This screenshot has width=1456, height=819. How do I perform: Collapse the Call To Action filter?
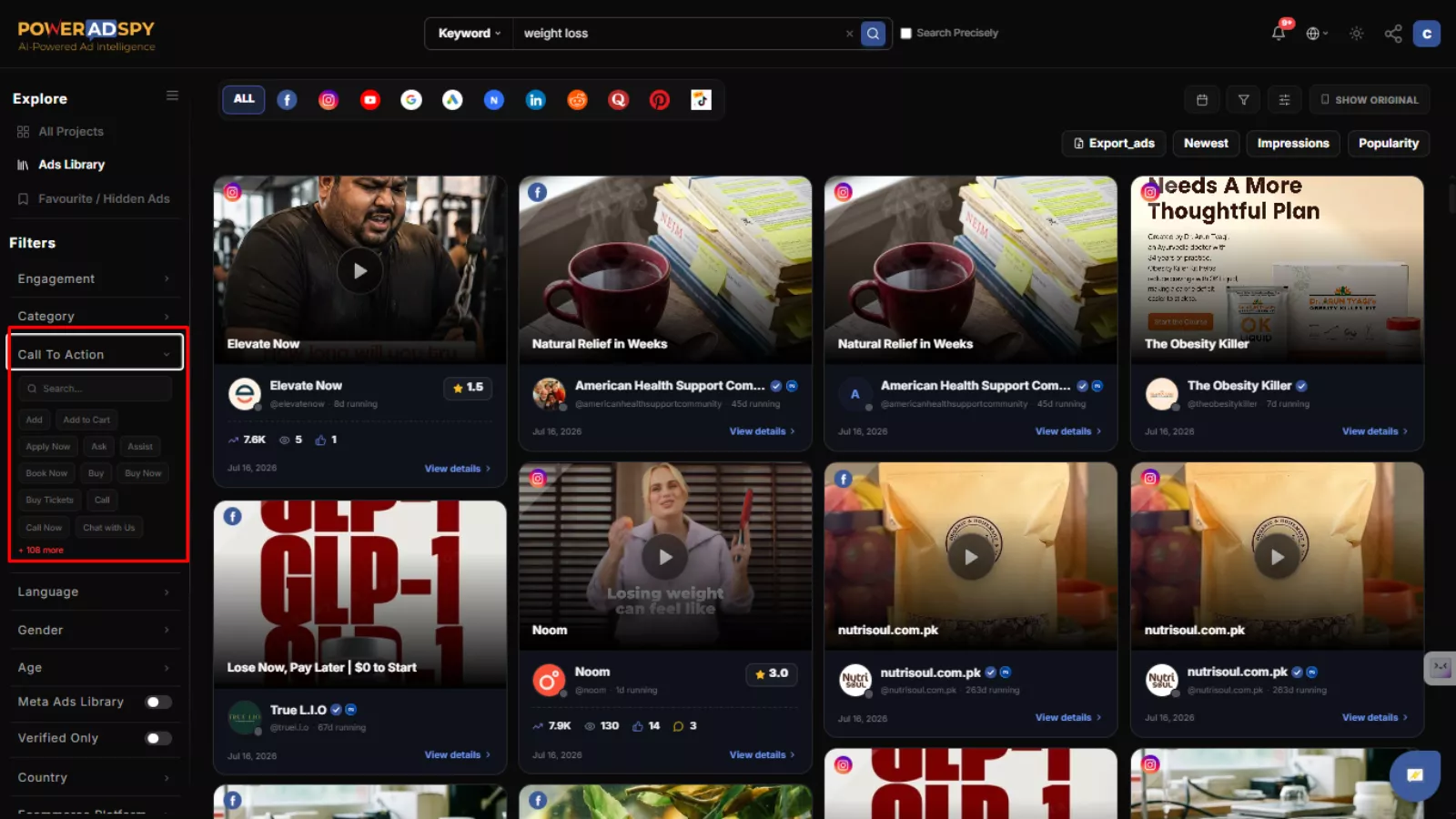(x=95, y=354)
